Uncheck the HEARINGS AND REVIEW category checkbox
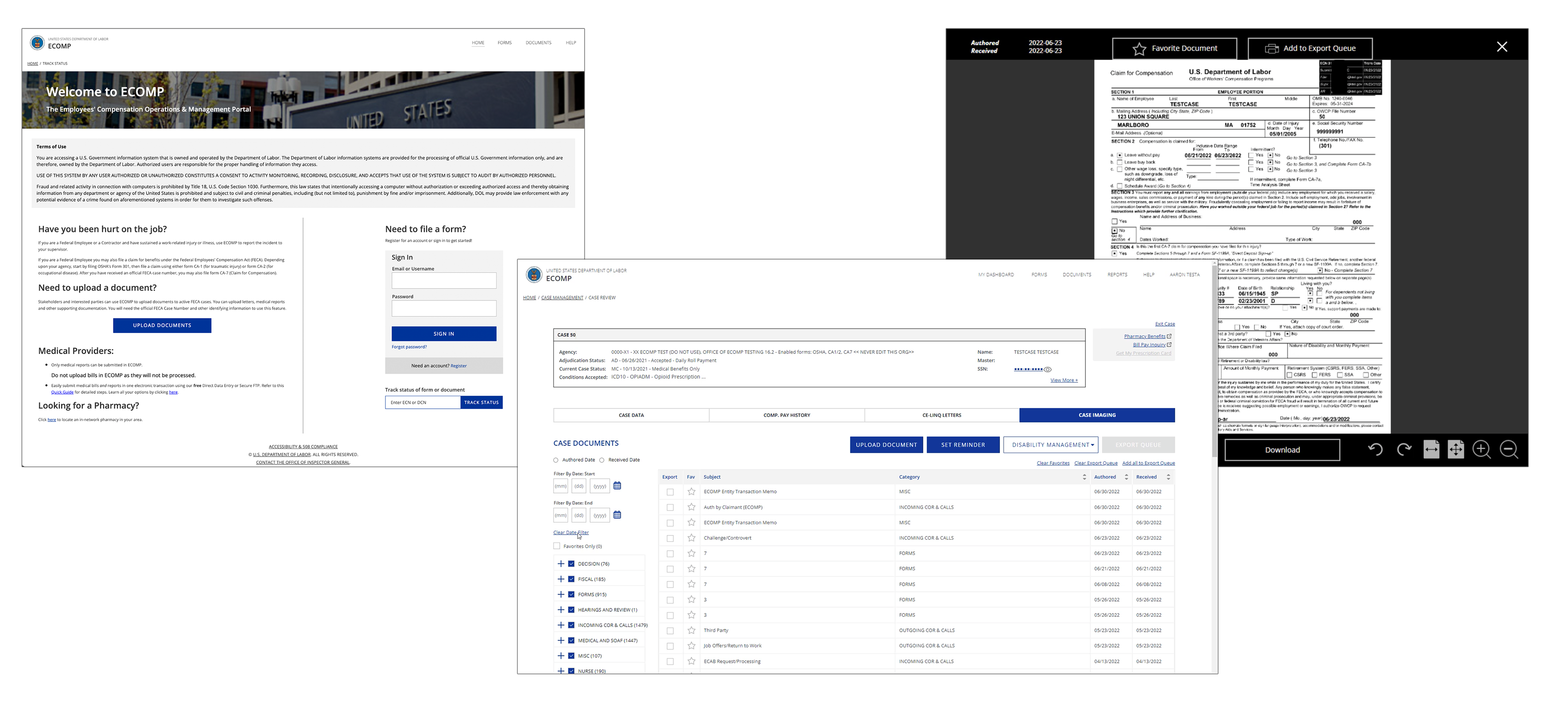 (571, 610)
